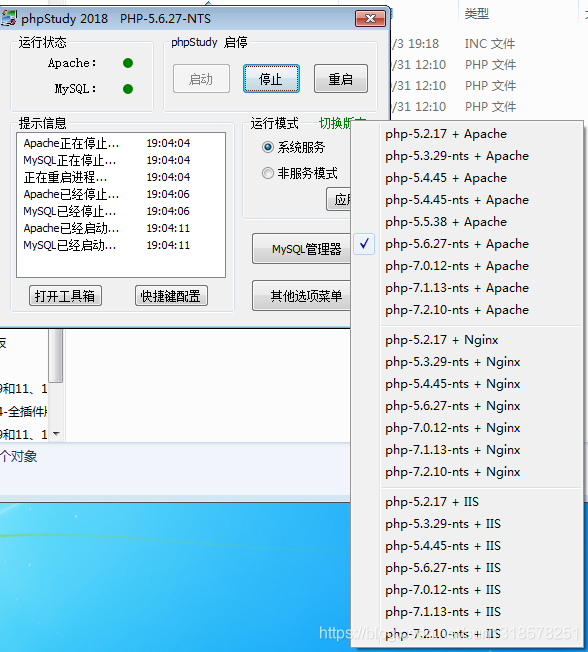
Task: Select the log line MySQL正在停止…
Action: tap(106, 161)
